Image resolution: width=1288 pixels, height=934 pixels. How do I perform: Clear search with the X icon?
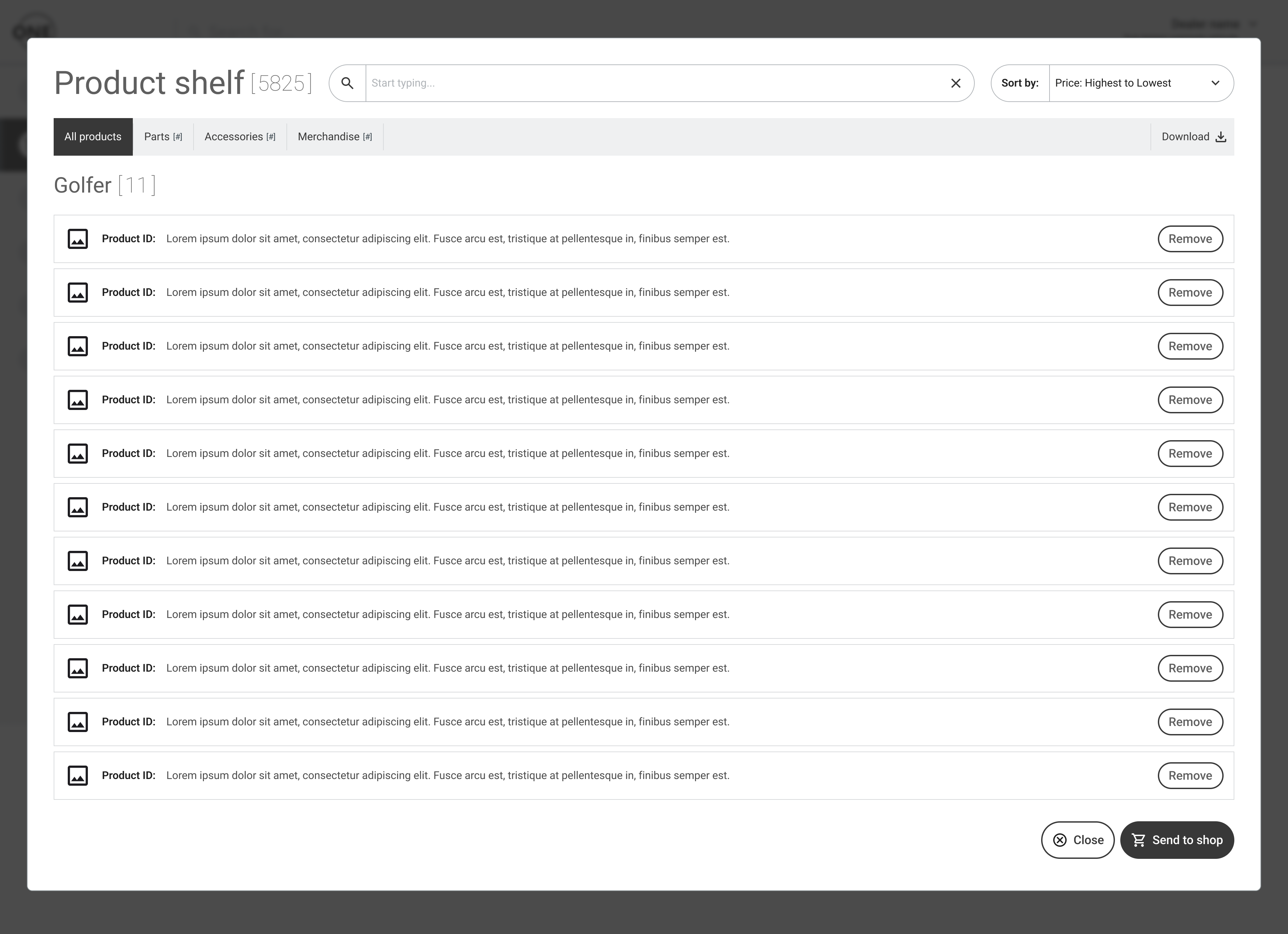pos(956,83)
